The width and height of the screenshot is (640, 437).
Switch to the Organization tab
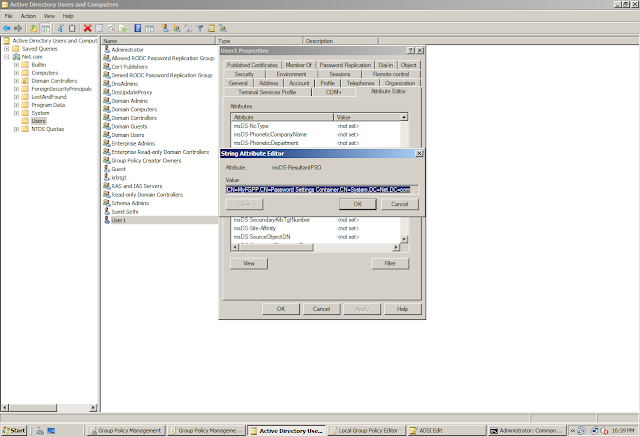point(400,83)
